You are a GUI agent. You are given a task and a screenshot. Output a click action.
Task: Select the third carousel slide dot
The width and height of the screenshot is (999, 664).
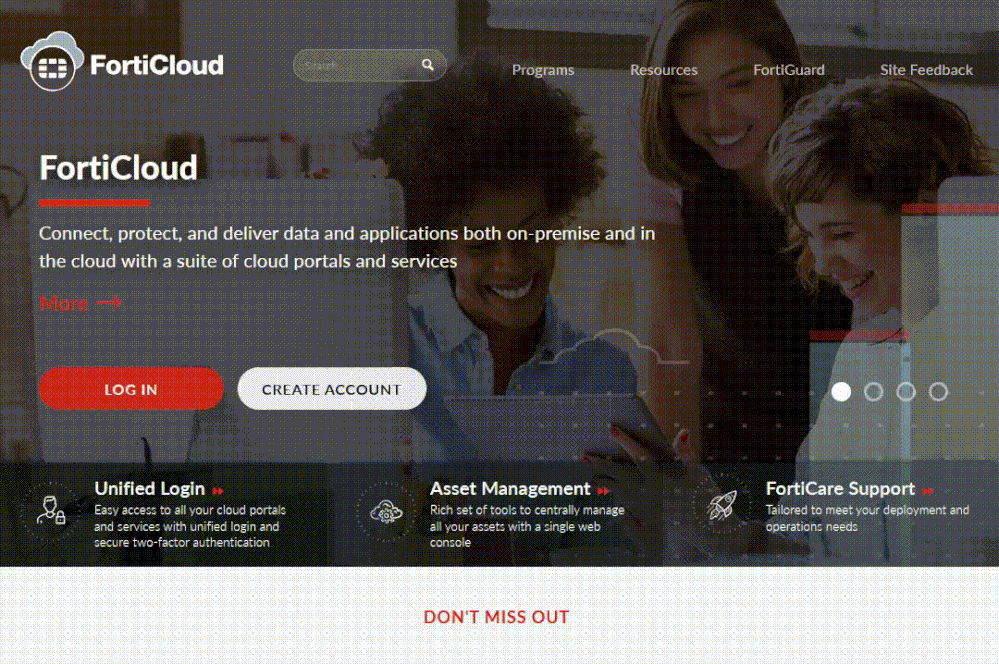point(906,391)
